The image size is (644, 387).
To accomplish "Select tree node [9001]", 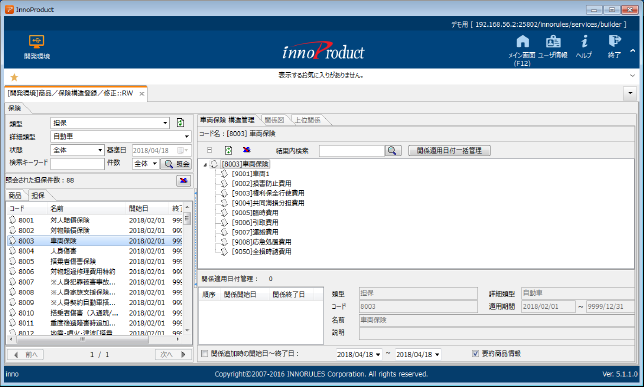I will point(250,174).
